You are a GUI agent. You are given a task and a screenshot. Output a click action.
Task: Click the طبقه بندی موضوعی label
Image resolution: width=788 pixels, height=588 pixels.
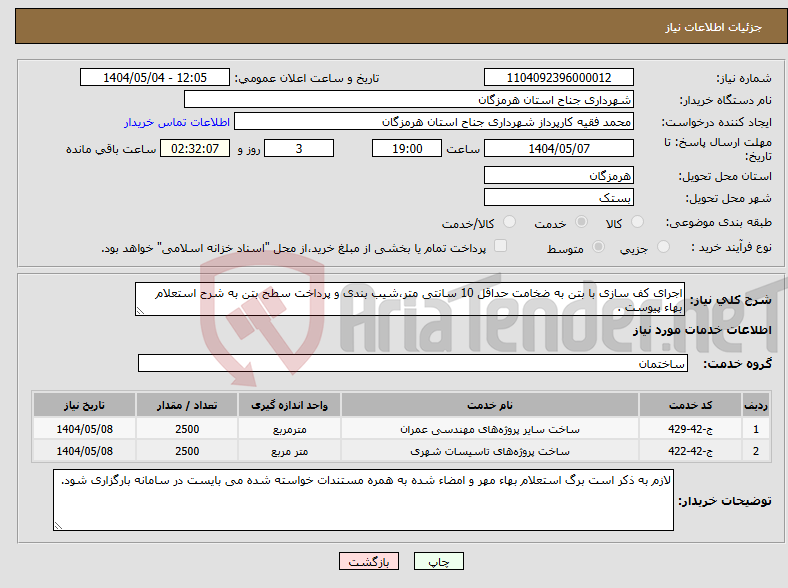tap(719, 222)
